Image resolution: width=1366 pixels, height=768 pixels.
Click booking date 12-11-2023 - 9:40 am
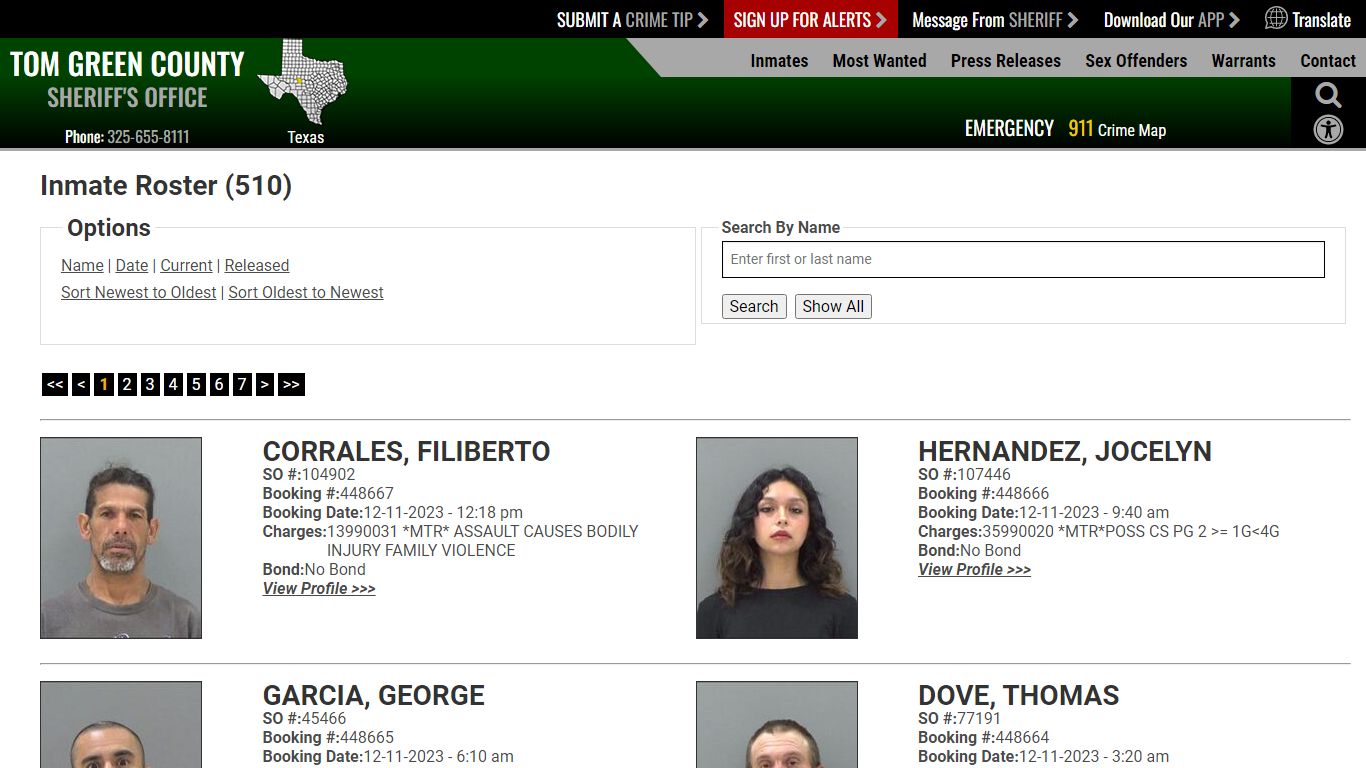1094,513
